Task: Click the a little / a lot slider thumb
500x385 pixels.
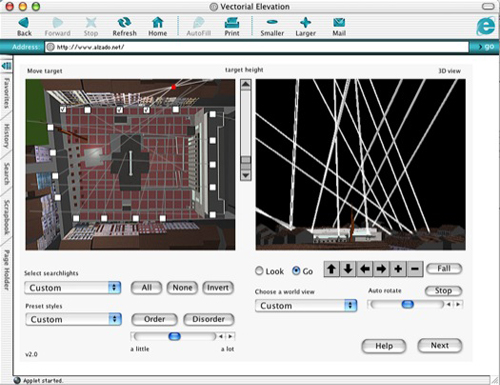Action: pos(174,336)
